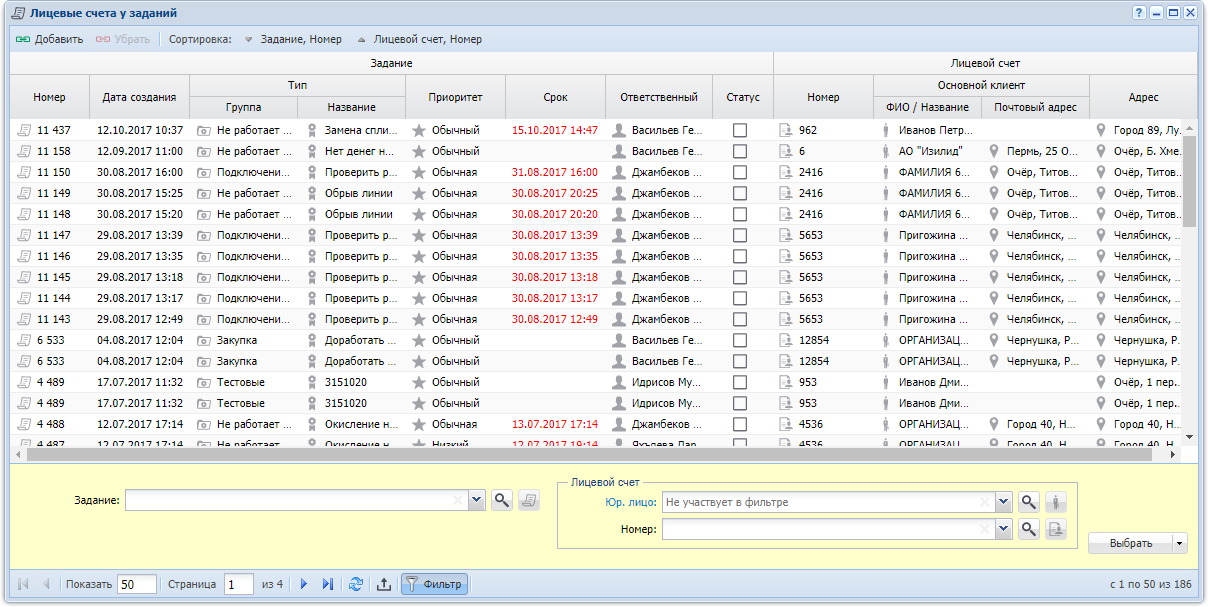Image resolution: width=1208 pixels, height=607 pixels.
Task: Open the arrow menu next to Выбрать
Action: (x=1180, y=543)
